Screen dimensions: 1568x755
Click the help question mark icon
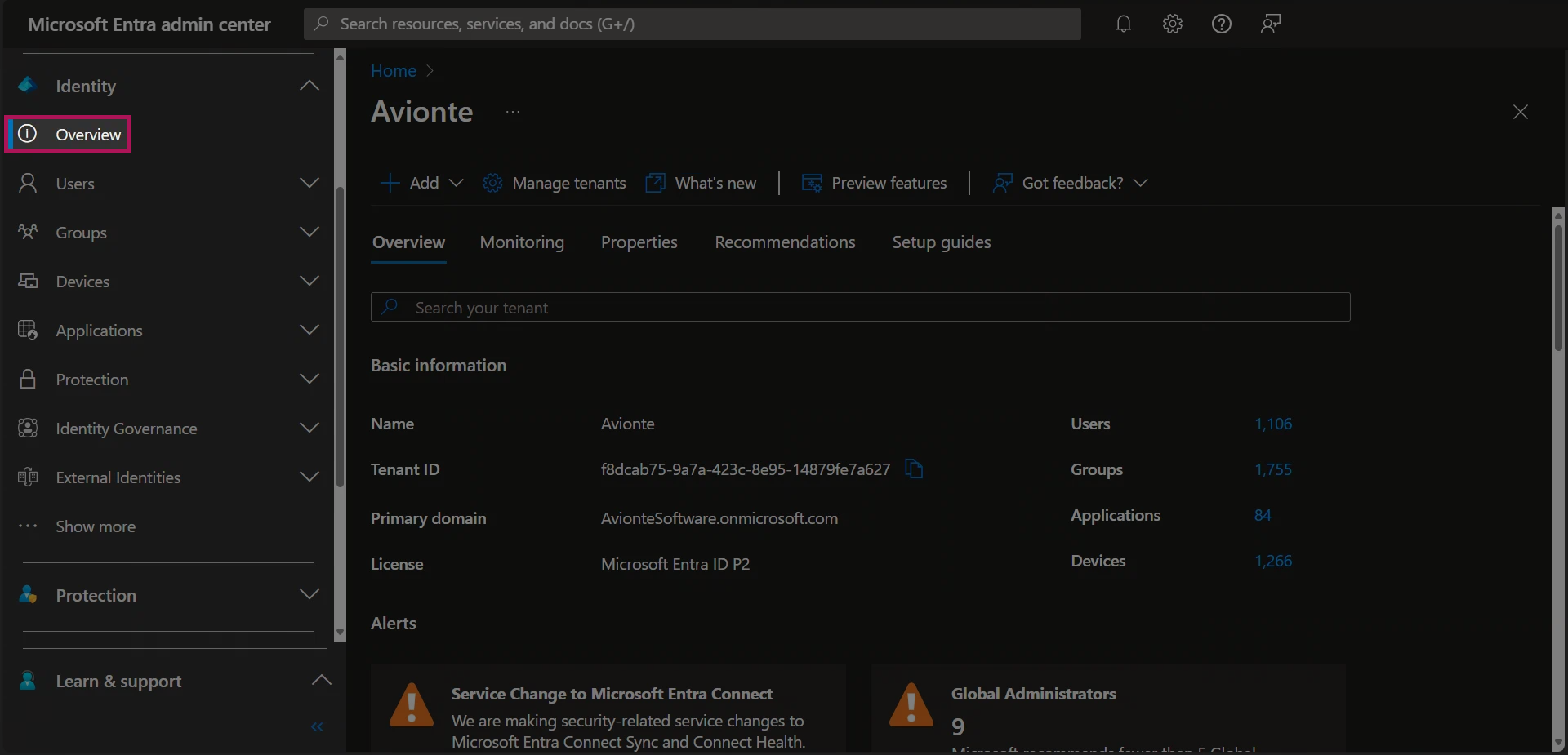(1222, 24)
